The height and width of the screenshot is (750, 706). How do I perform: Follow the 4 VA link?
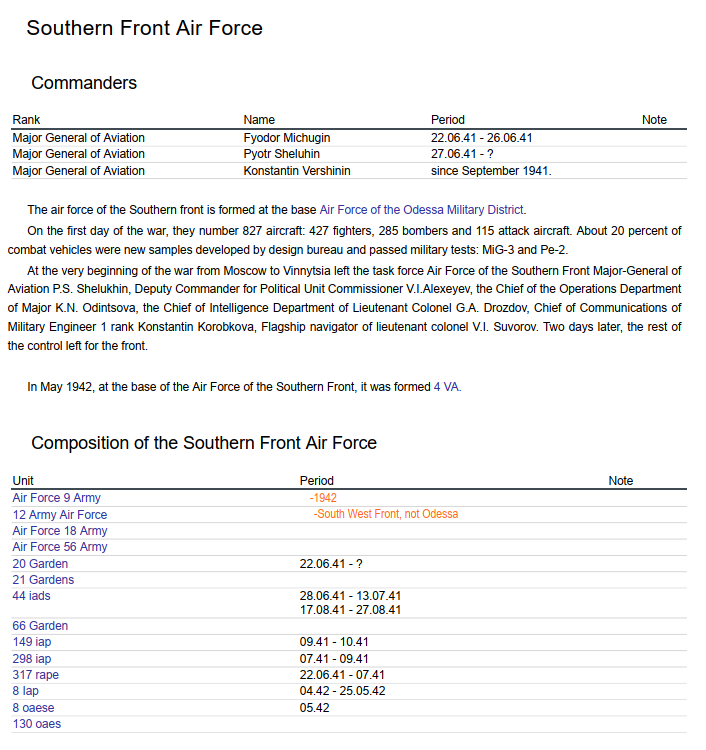[x=447, y=387]
